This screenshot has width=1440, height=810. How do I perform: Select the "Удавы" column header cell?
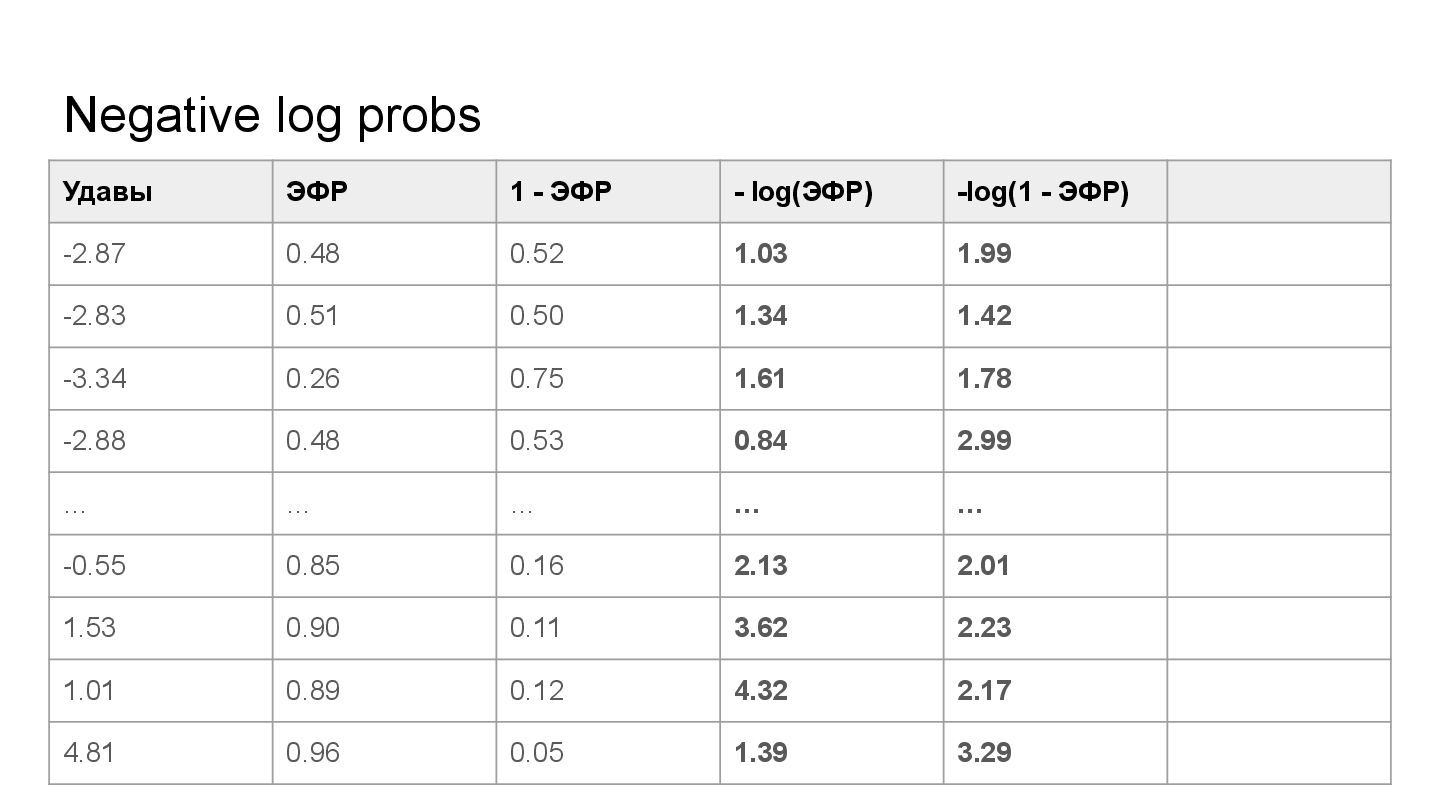(x=108, y=192)
